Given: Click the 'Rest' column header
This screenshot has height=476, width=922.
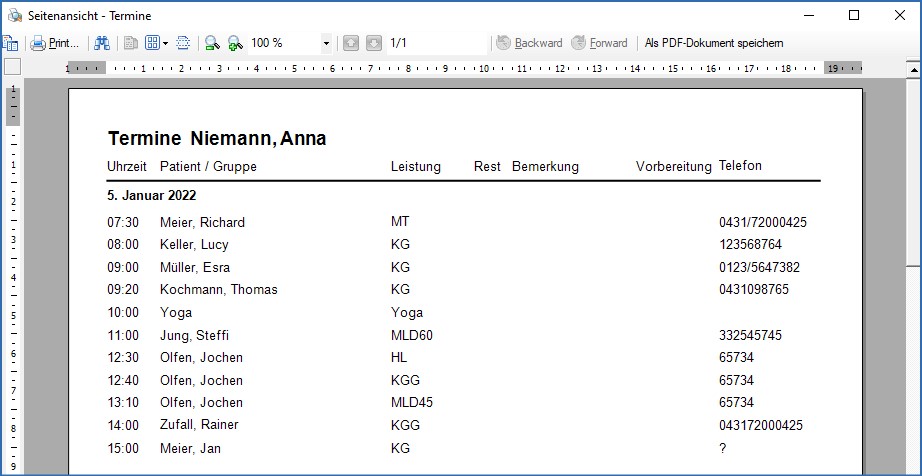Looking at the screenshot, I should [x=487, y=167].
